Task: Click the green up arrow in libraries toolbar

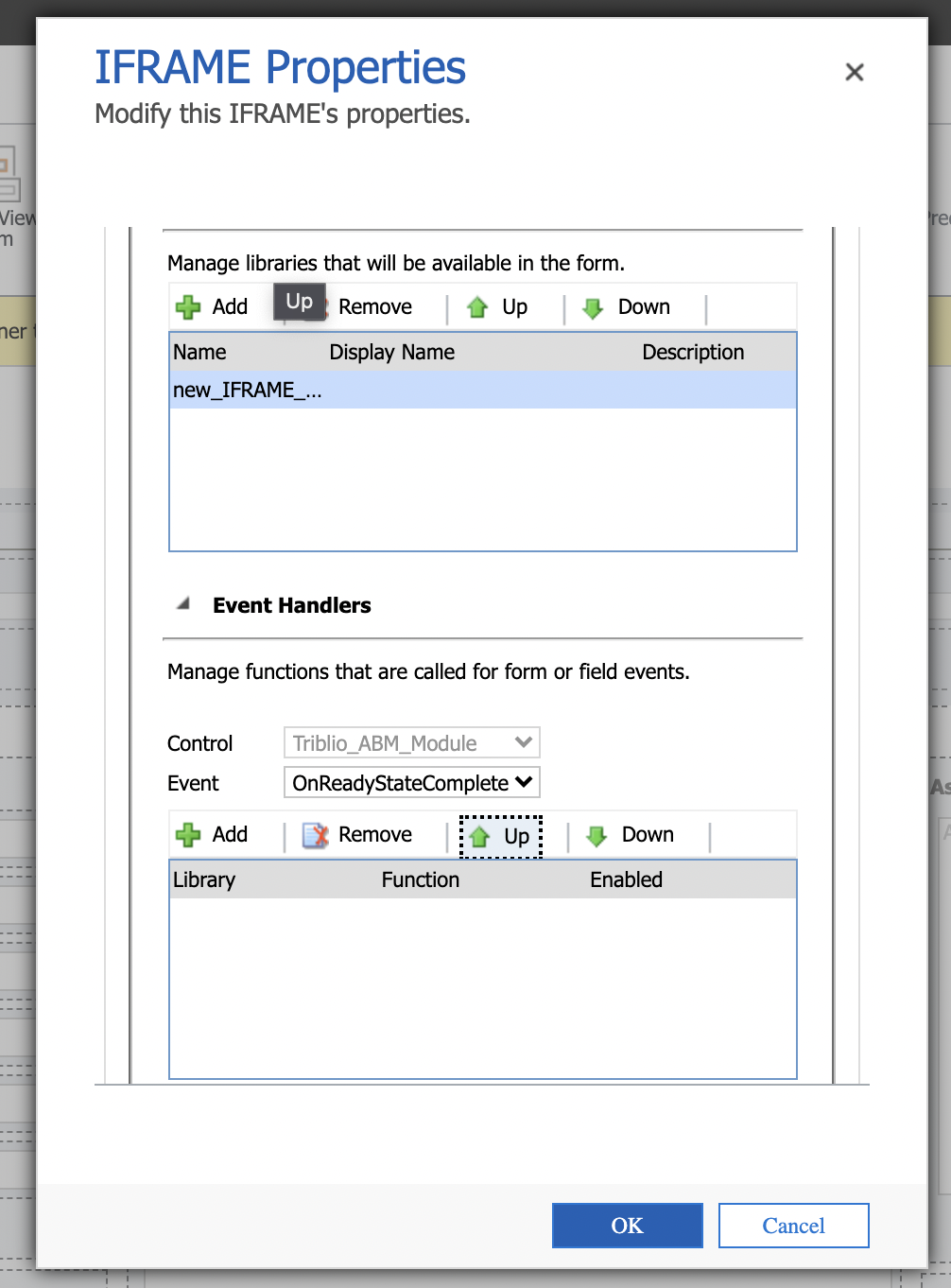Action: (477, 307)
